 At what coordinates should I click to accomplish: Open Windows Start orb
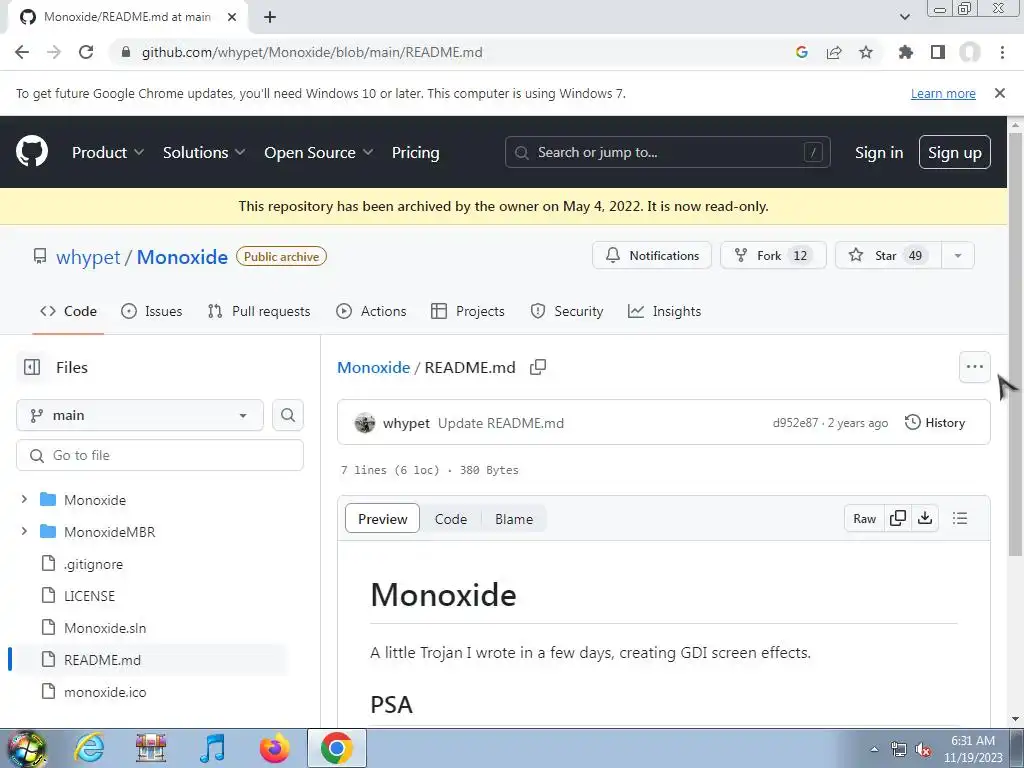[27, 748]
